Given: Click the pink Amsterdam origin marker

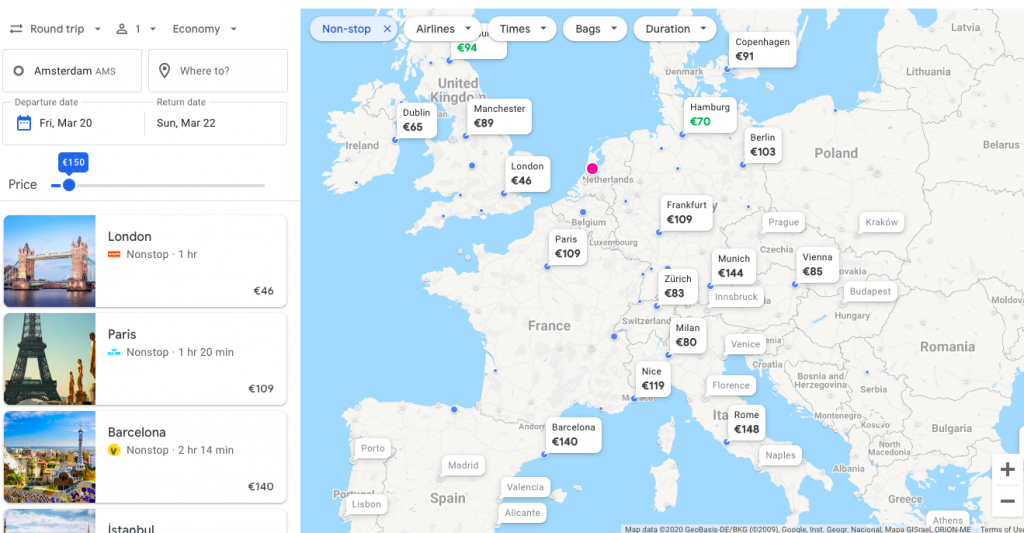Looking at the screenshot, I should tap(592, 168).
